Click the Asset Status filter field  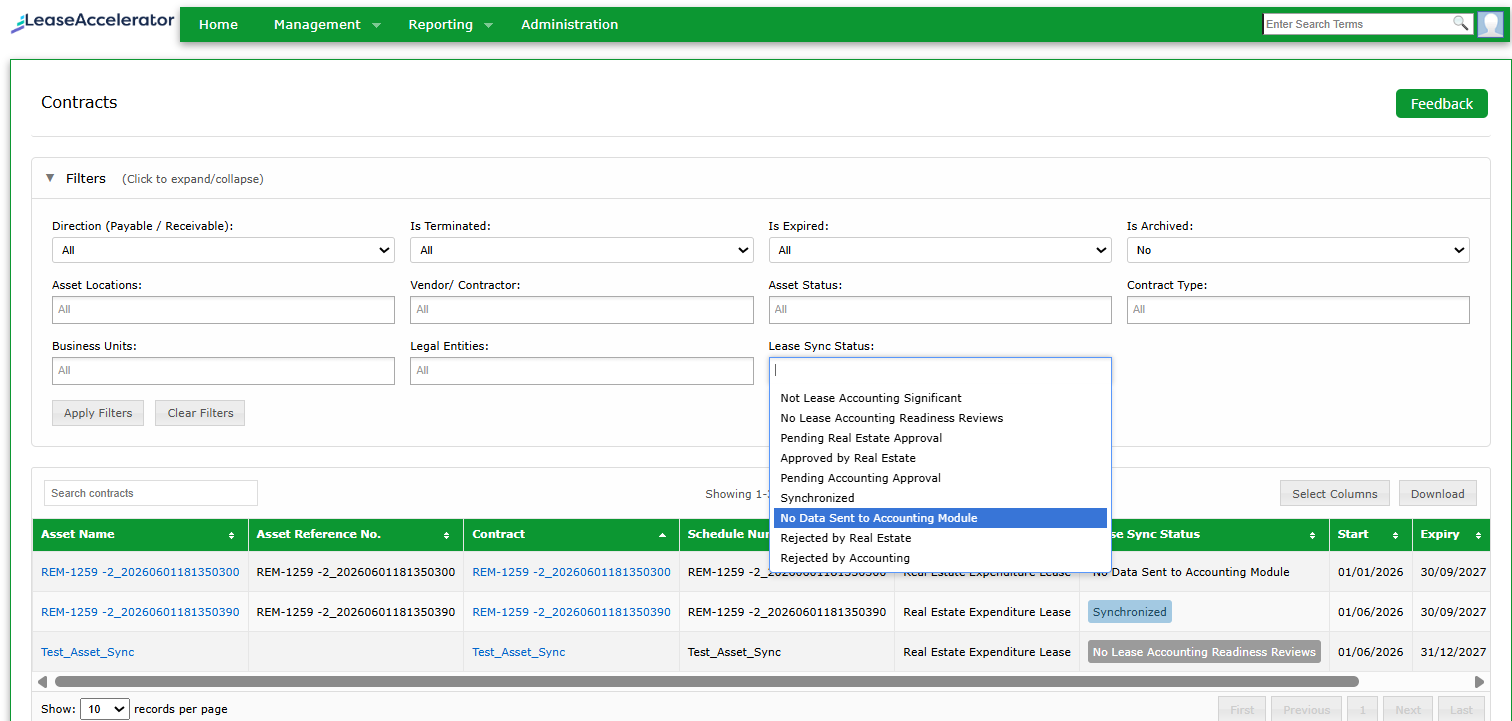click(x=940, y=310)
